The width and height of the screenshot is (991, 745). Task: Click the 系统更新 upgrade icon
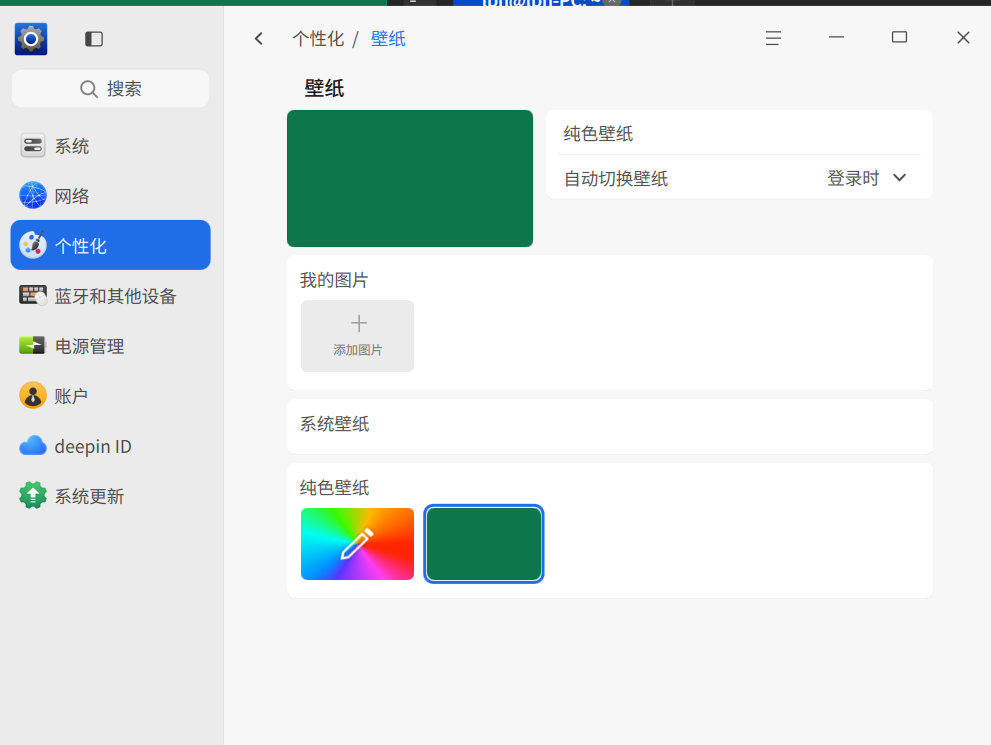click(32, 496)
